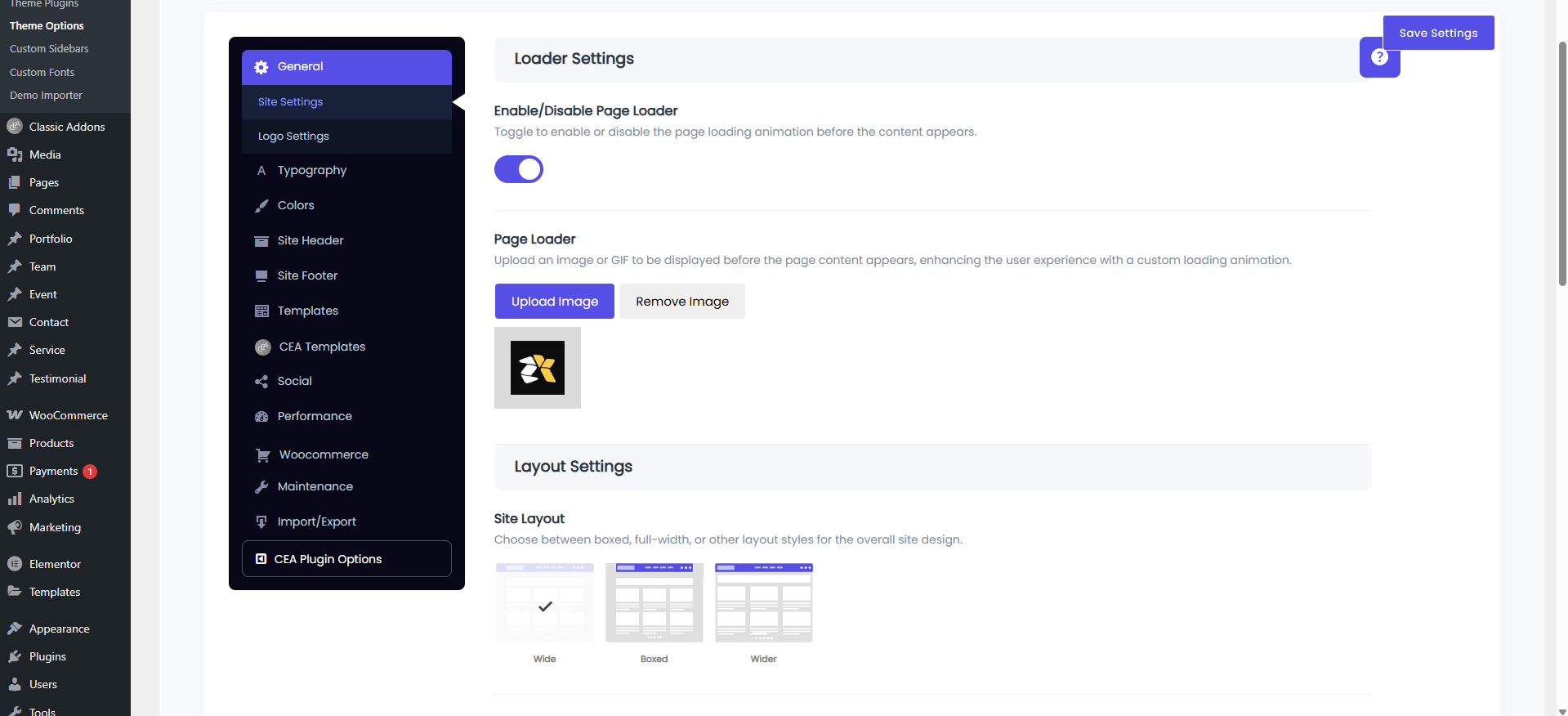Click the Elementor icon in sidebar
The height and width of the screenshot is (716, 1568).
(15, 564)
